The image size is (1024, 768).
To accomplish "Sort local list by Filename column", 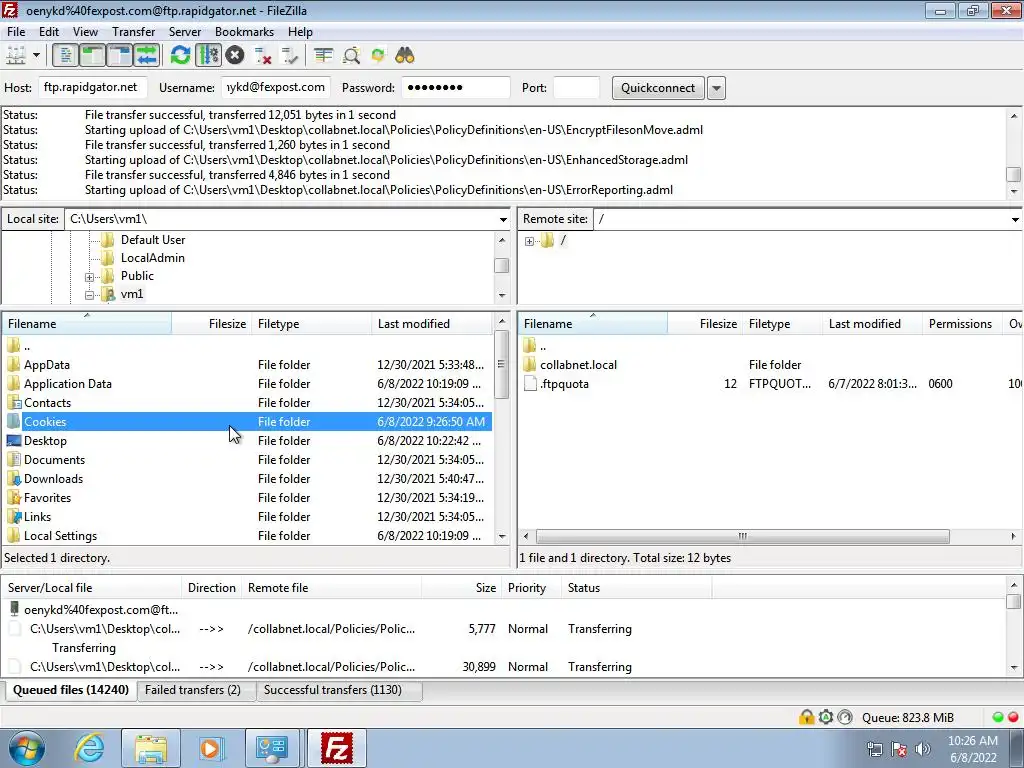I will pos(87,324).
